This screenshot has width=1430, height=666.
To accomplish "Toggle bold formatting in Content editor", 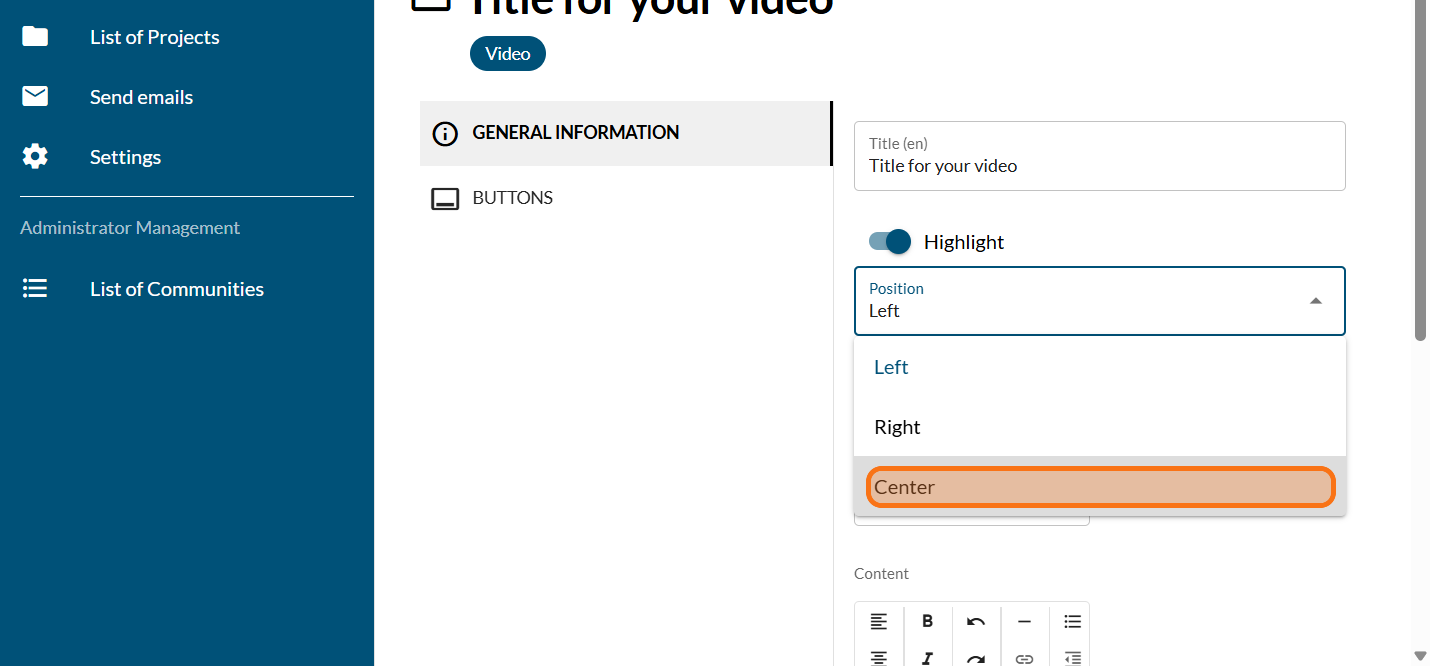I will (x=927, y=621).
